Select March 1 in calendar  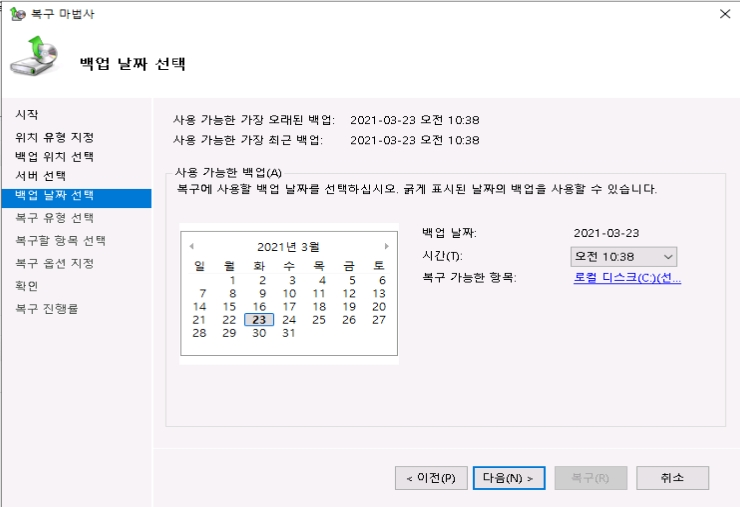[x=233, y=280]
